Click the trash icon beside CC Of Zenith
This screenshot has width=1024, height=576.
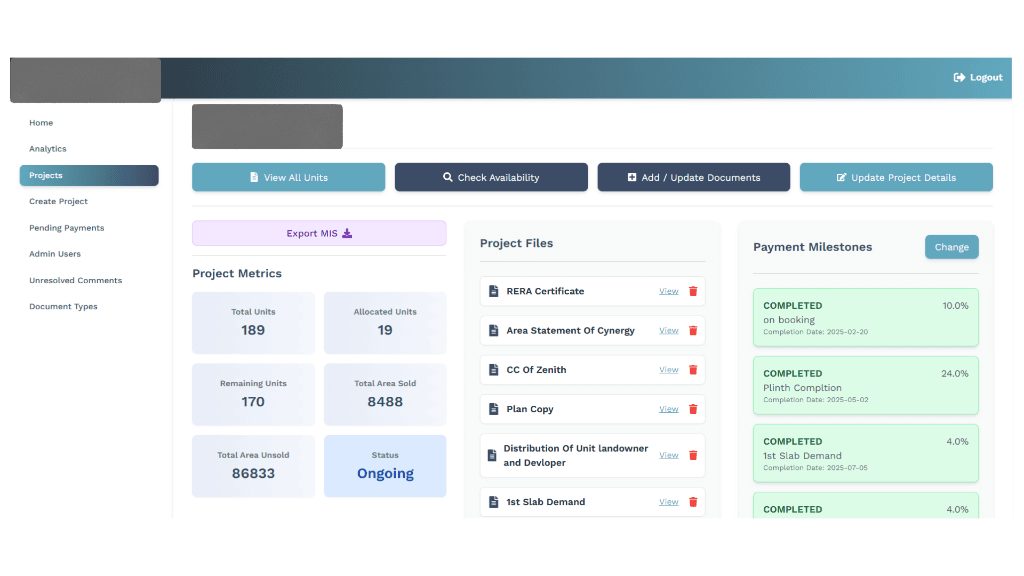tap(692, 369)
